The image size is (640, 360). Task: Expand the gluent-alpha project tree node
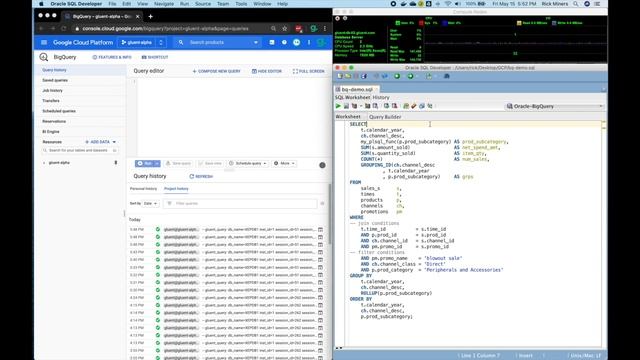tap(44, 162)
